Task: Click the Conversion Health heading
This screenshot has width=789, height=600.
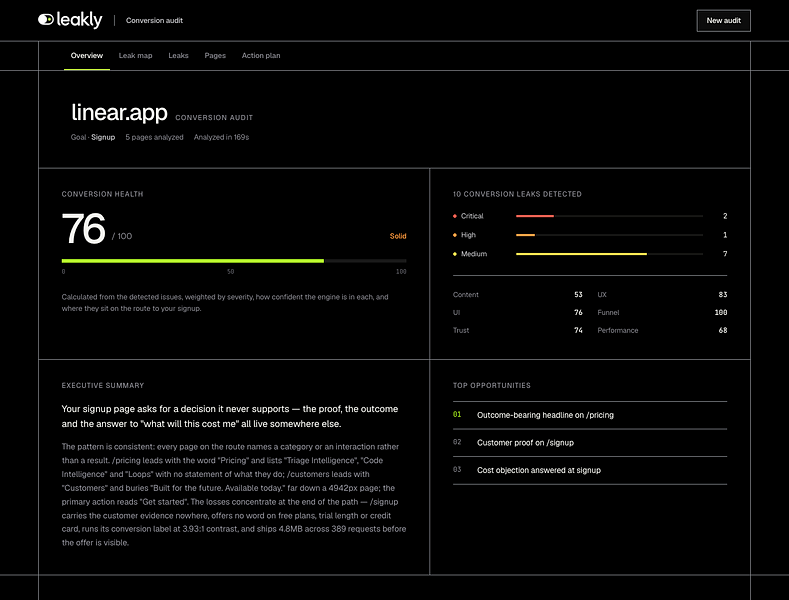Action: (x=102, y=194)
